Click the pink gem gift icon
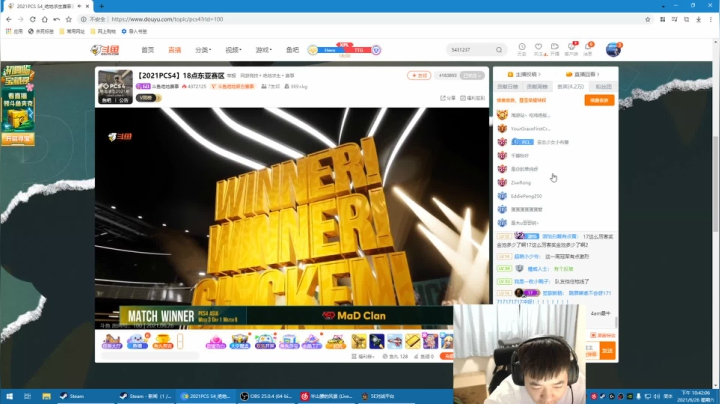The image size is (720, 404). (x=215, y=341)
